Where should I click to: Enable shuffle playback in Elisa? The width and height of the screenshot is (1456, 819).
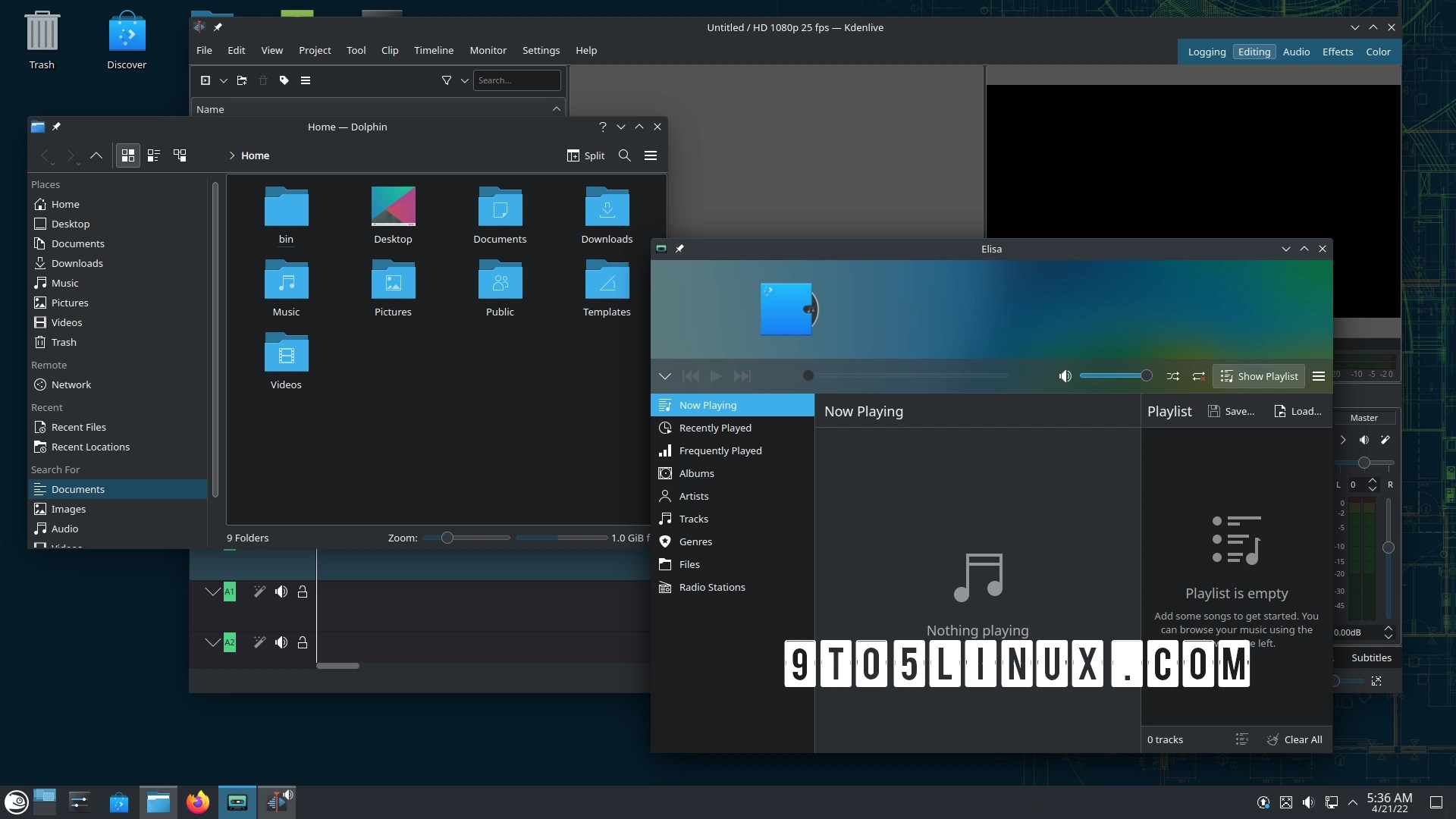click(x=1172, y=375)
